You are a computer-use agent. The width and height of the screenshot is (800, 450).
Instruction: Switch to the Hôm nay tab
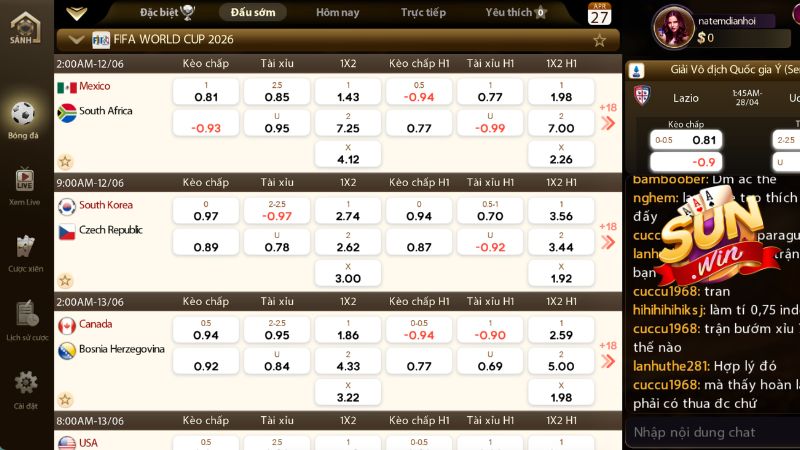point(338,13)
